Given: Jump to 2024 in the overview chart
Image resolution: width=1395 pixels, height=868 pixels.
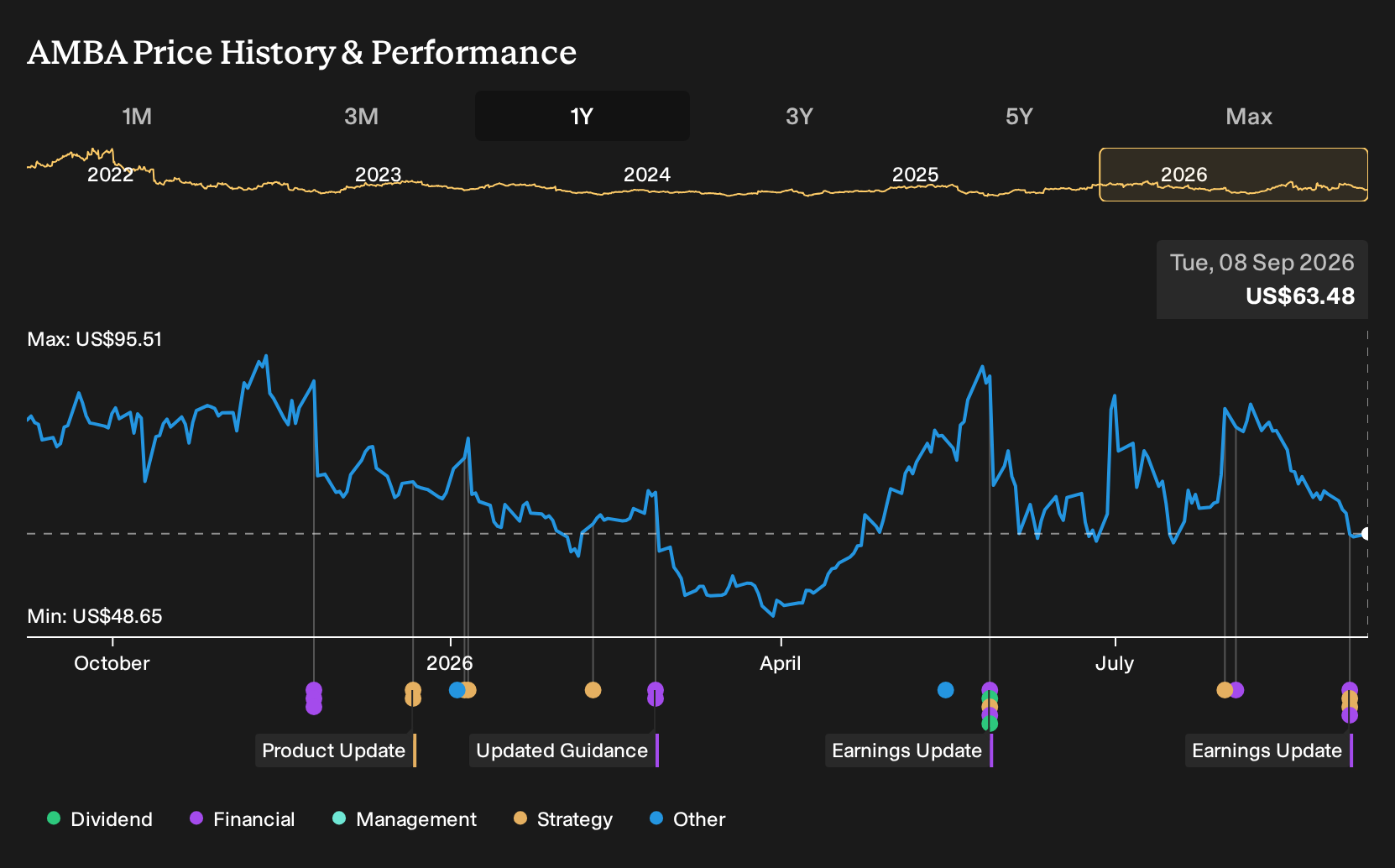Looking at the screenshot, I should click(646, 175).
